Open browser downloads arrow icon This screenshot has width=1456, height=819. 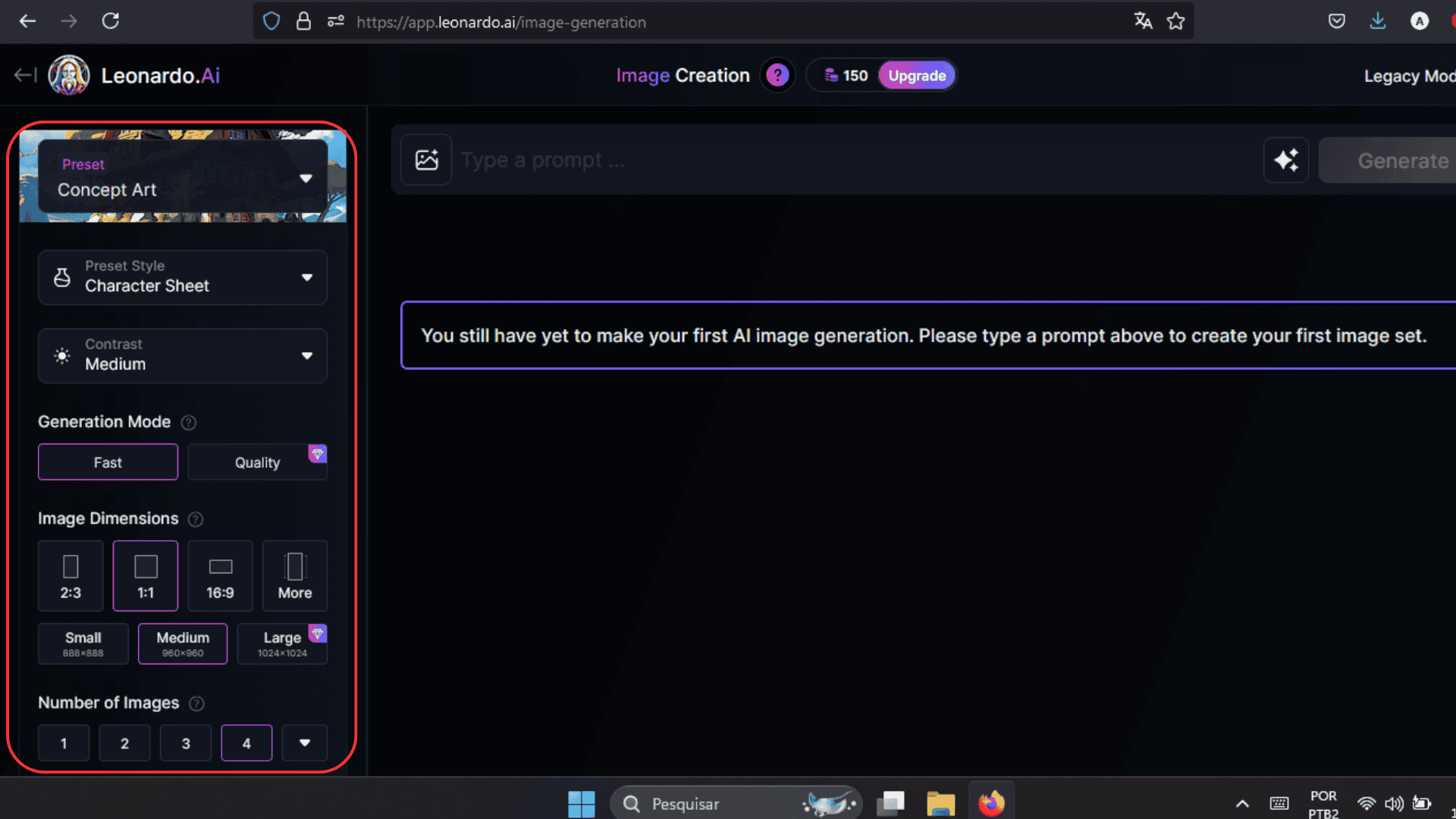point(1378,21)
